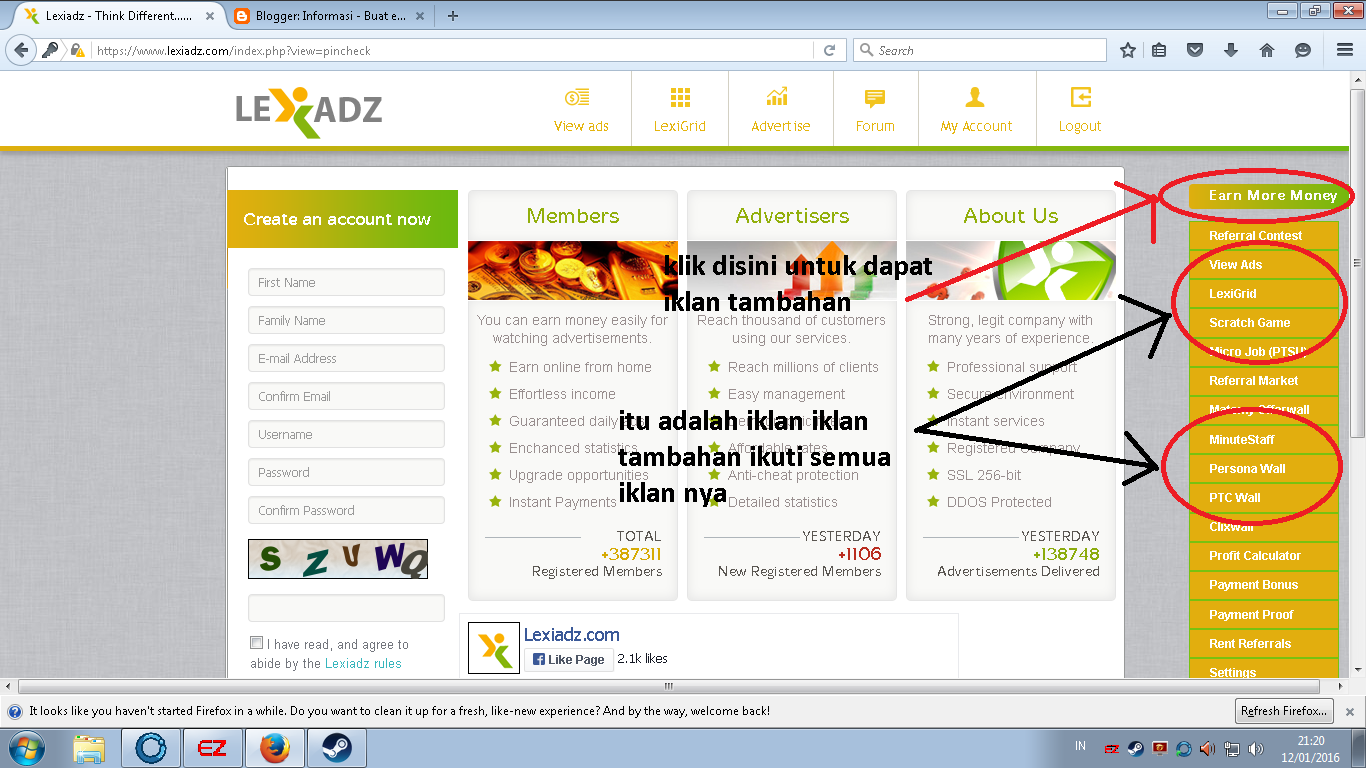Click the Logout icon
The image size is (1366, 768).
[x=1080, y=97]
